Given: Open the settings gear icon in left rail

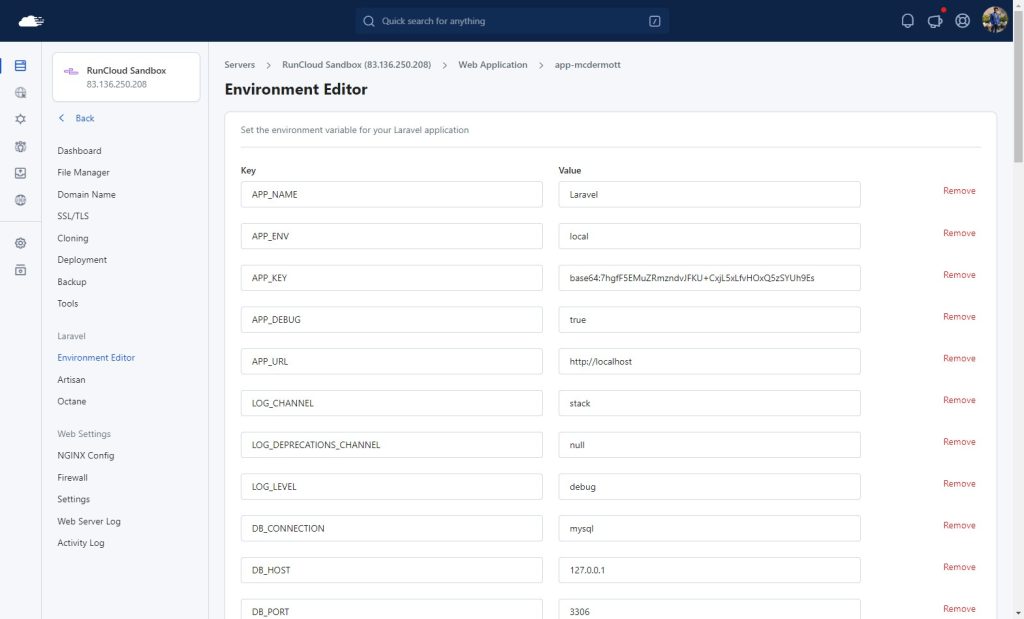Looking at the screenshot, I should pyautogui.click(x=20, y=243).
